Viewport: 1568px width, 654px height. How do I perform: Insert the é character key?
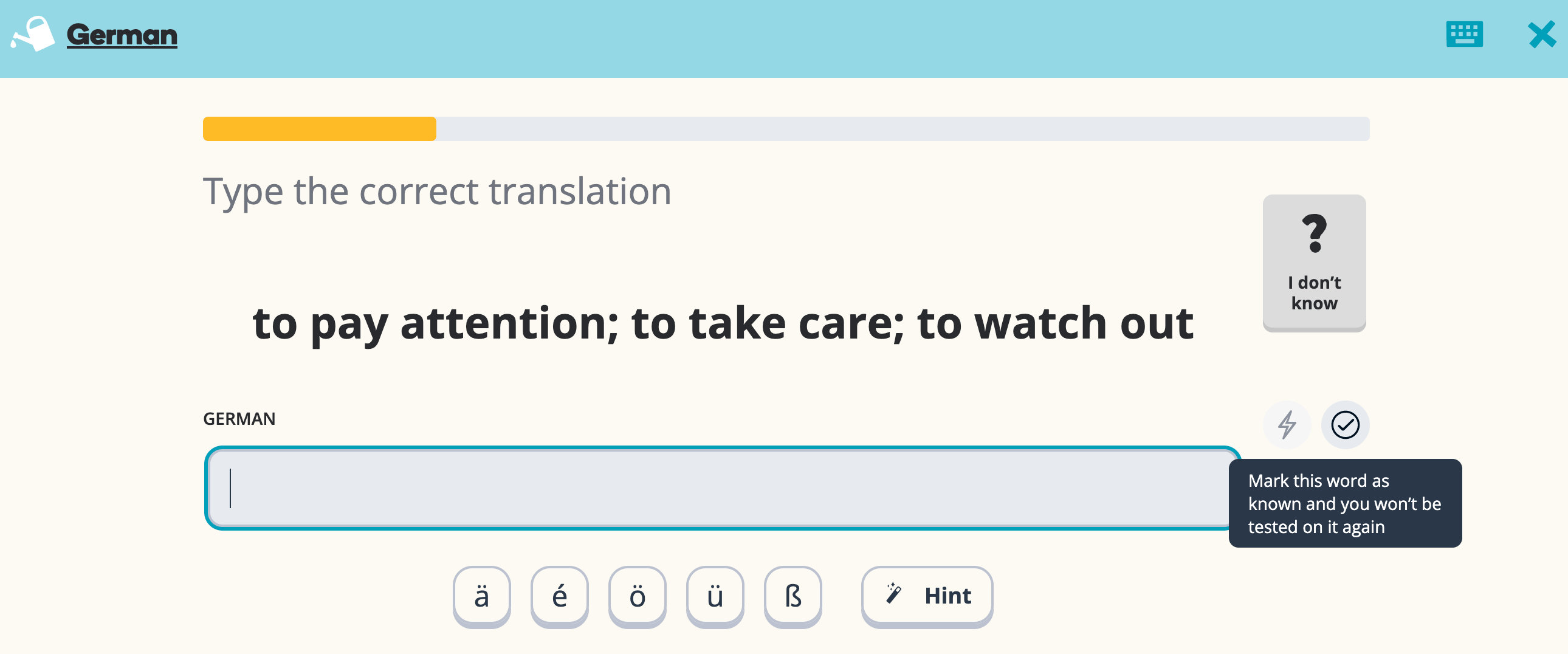click(x=559, y=596)
